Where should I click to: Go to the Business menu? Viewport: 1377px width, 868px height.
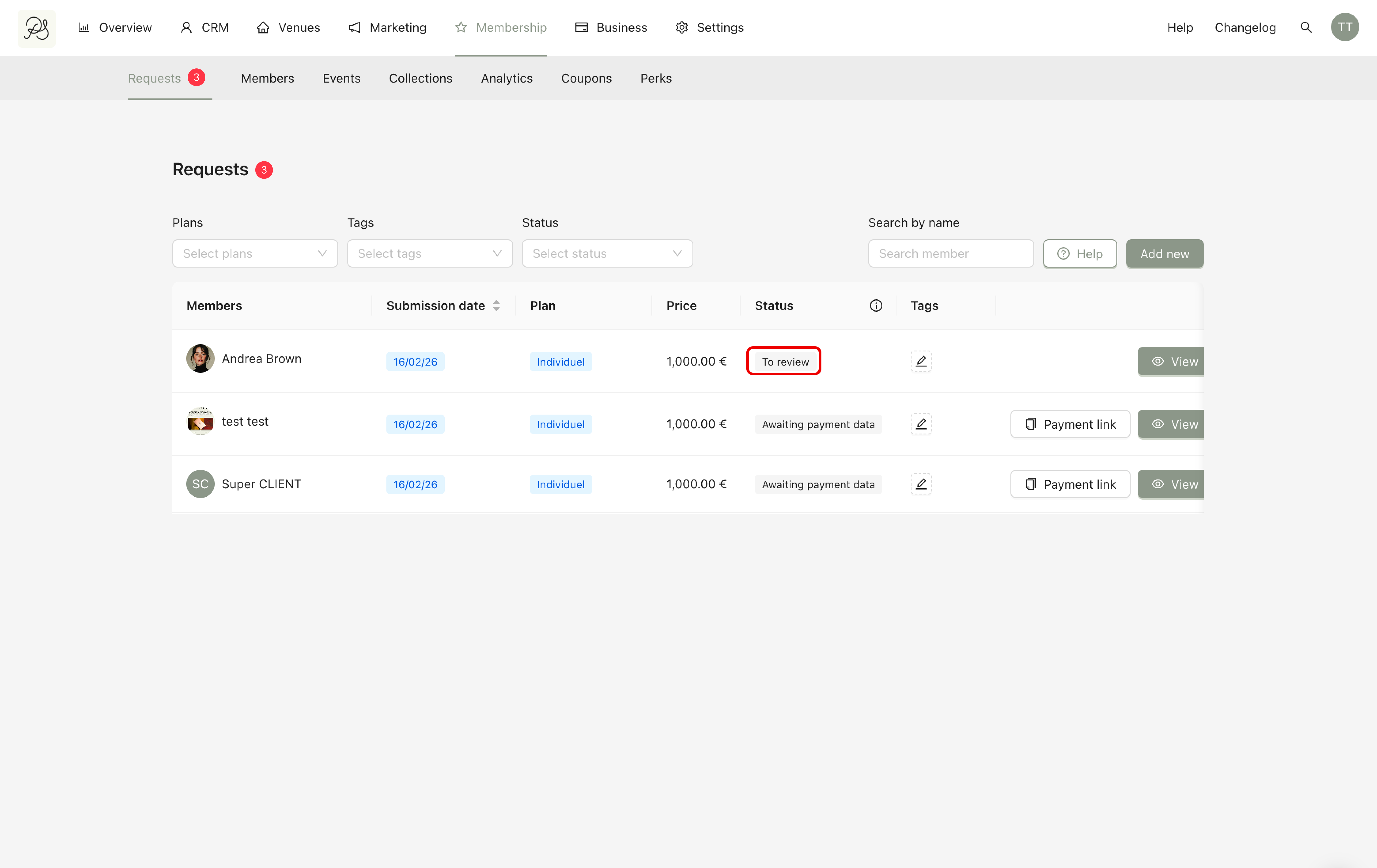click(x=611, y=27)
